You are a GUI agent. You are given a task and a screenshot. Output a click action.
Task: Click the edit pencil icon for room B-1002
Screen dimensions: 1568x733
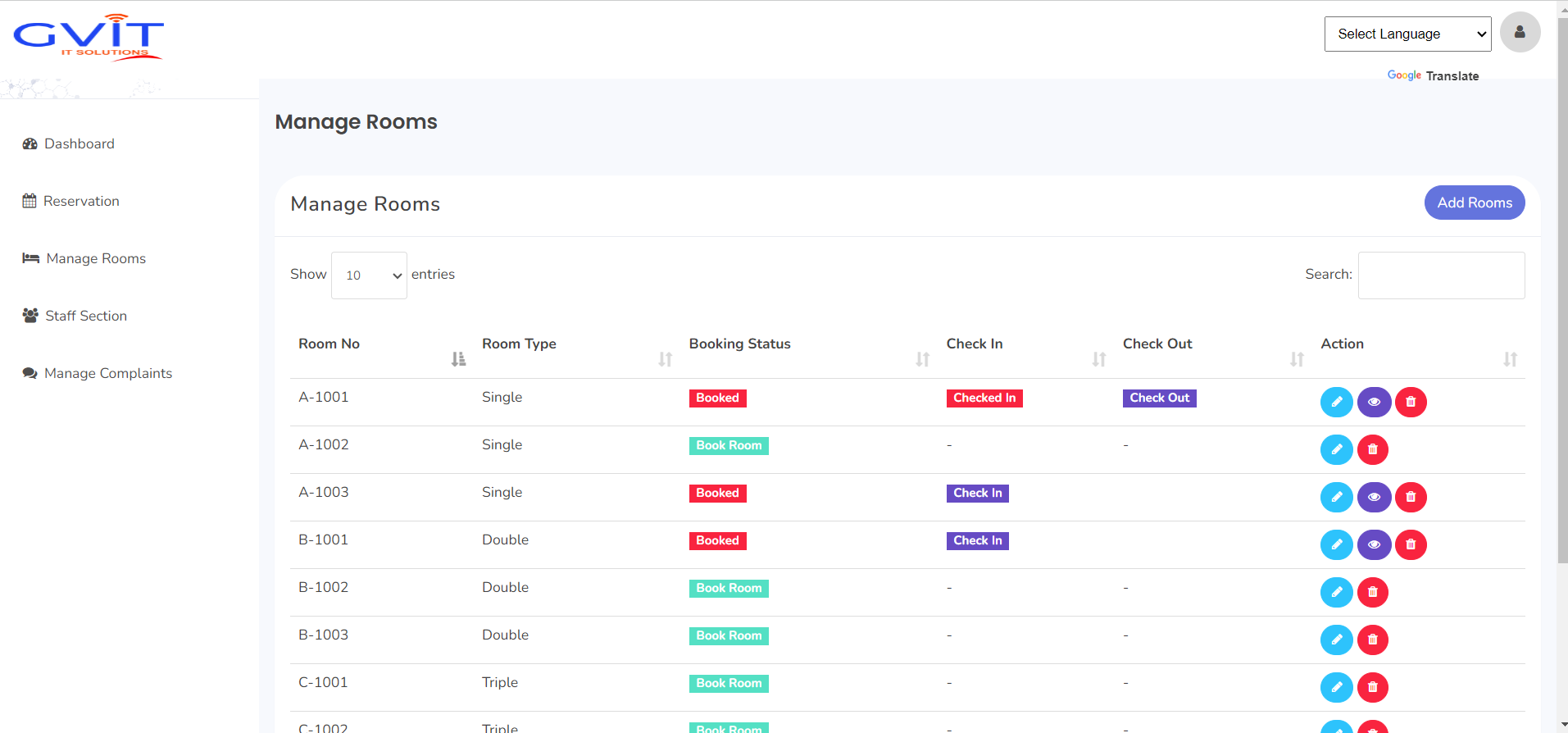tap(1336, 592)
